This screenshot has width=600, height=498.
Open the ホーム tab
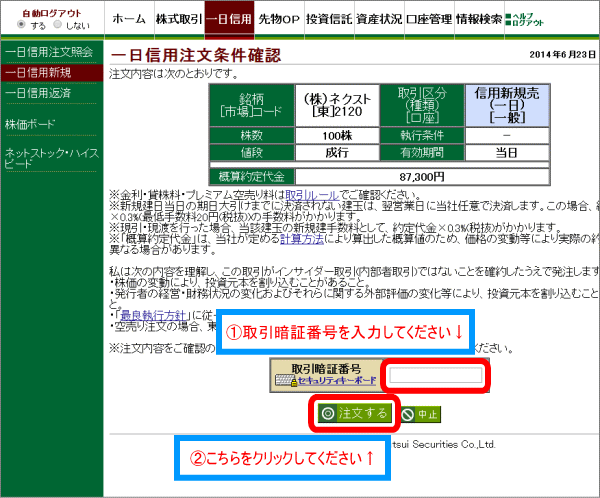coord(129,19)
